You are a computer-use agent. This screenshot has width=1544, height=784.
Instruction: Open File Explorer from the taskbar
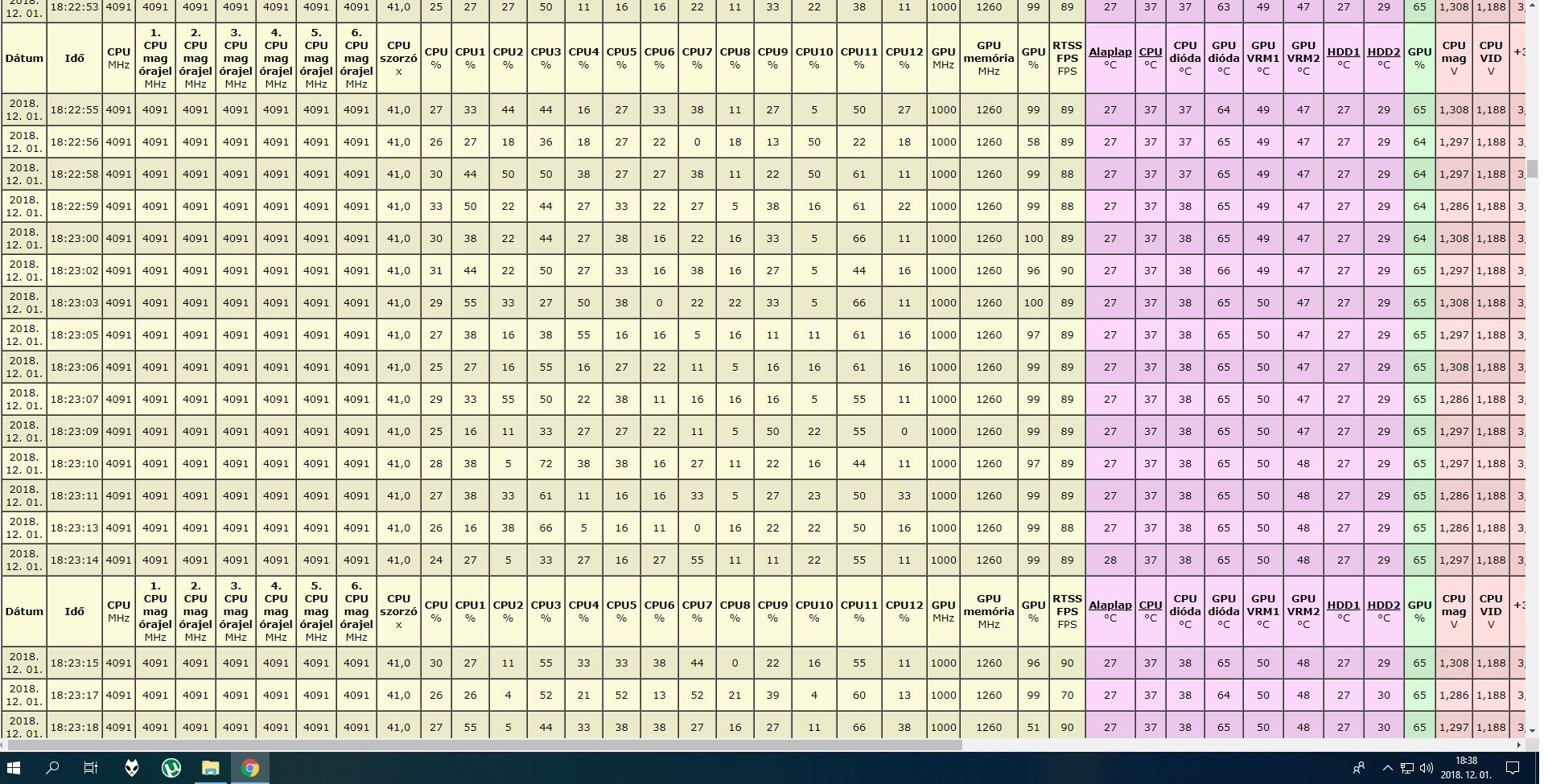(210, 768)
